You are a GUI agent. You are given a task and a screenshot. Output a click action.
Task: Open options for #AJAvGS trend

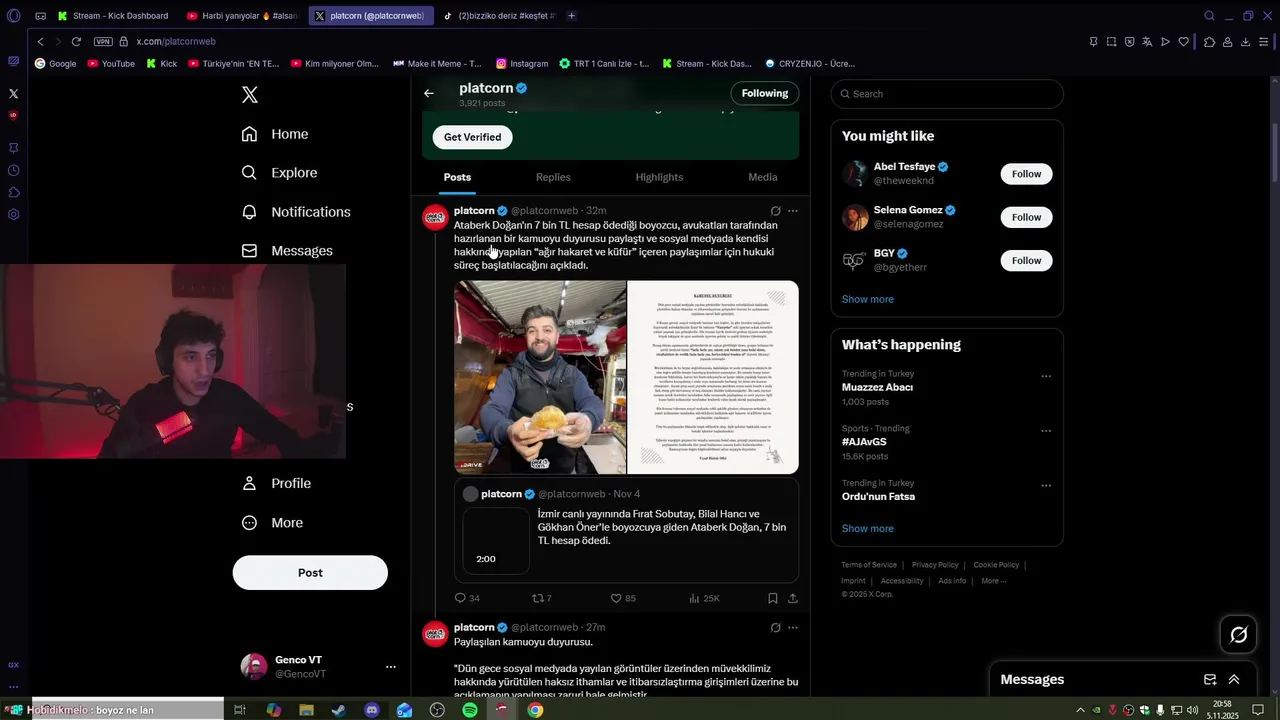pos(1046,431)
